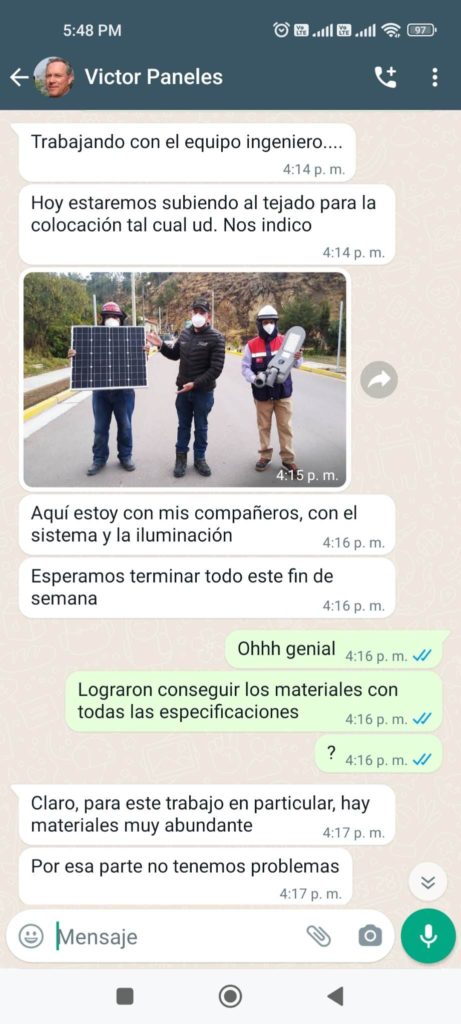Select the "Esperamos terminar todo este fin de semana" message
The width and height of the screenshot is (461, 1024).
[x=207, y=588]
